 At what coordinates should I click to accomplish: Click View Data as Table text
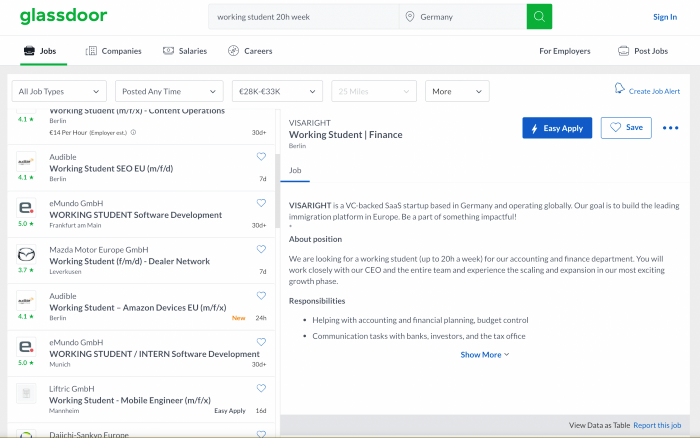(599, 425)
